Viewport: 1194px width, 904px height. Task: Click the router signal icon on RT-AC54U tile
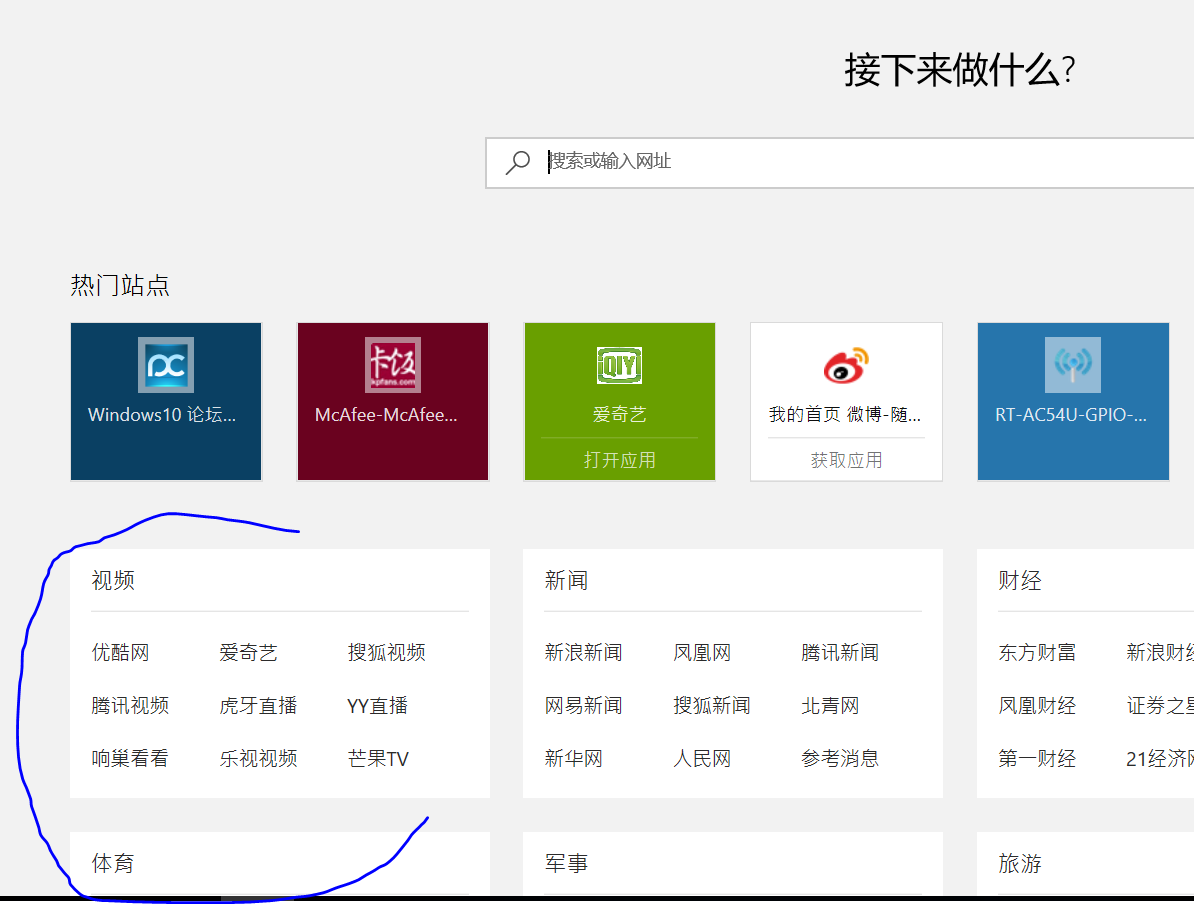tap(1073, 365)
